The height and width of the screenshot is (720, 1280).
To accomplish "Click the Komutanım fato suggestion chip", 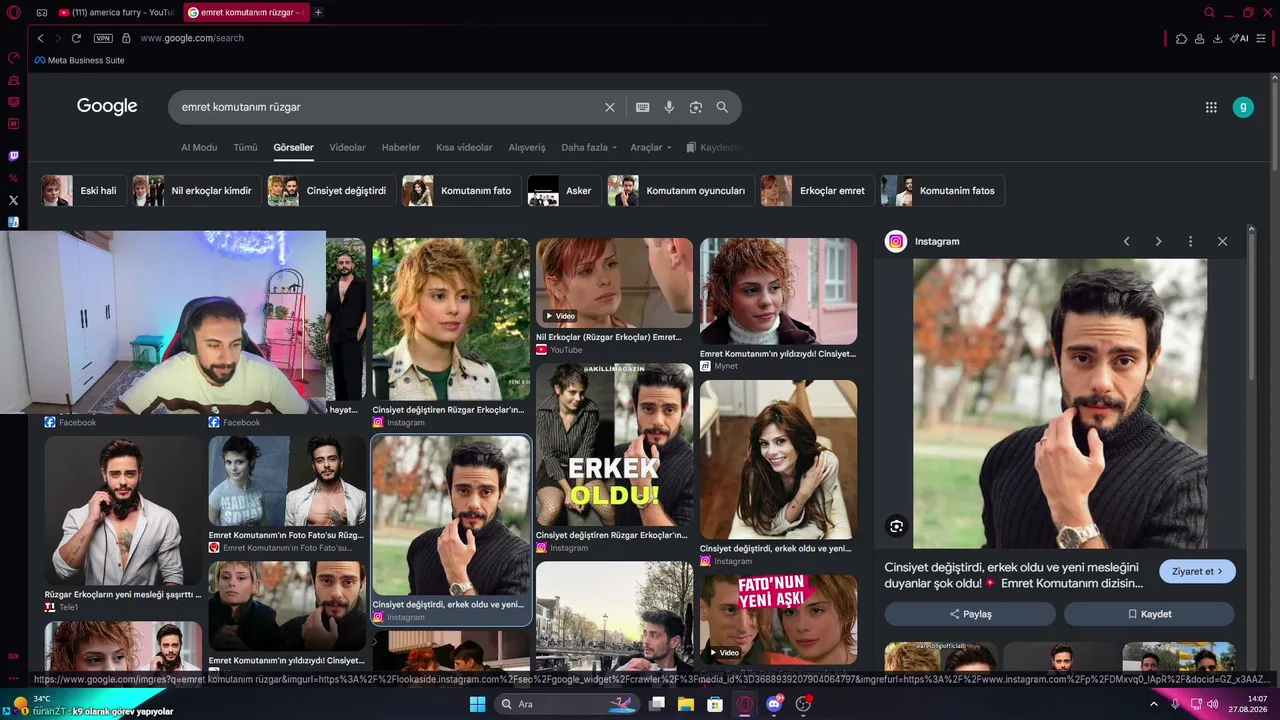I will click(x=462, y=191).
